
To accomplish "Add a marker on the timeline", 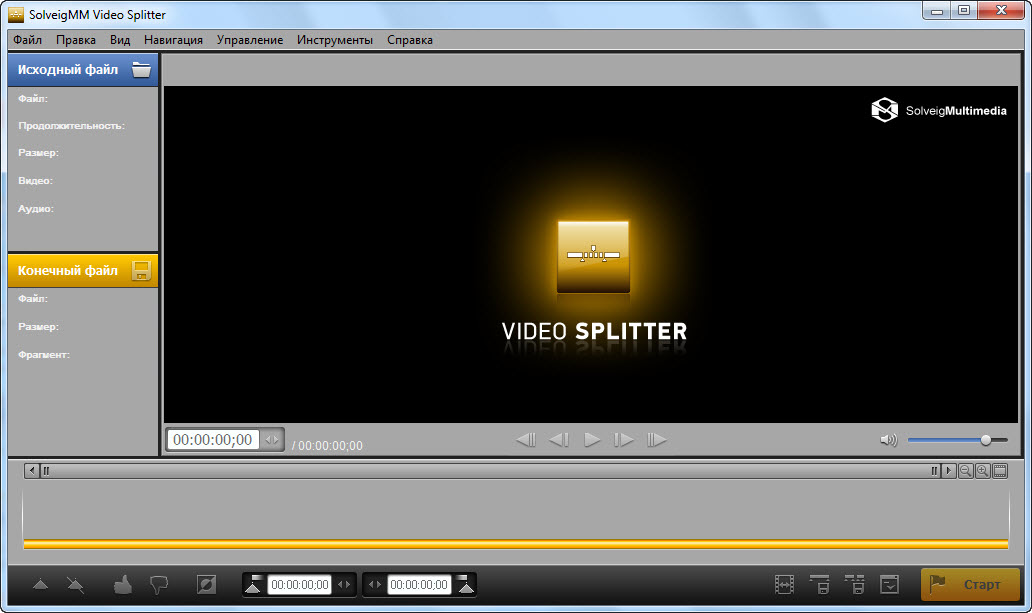I will point(41,584).
